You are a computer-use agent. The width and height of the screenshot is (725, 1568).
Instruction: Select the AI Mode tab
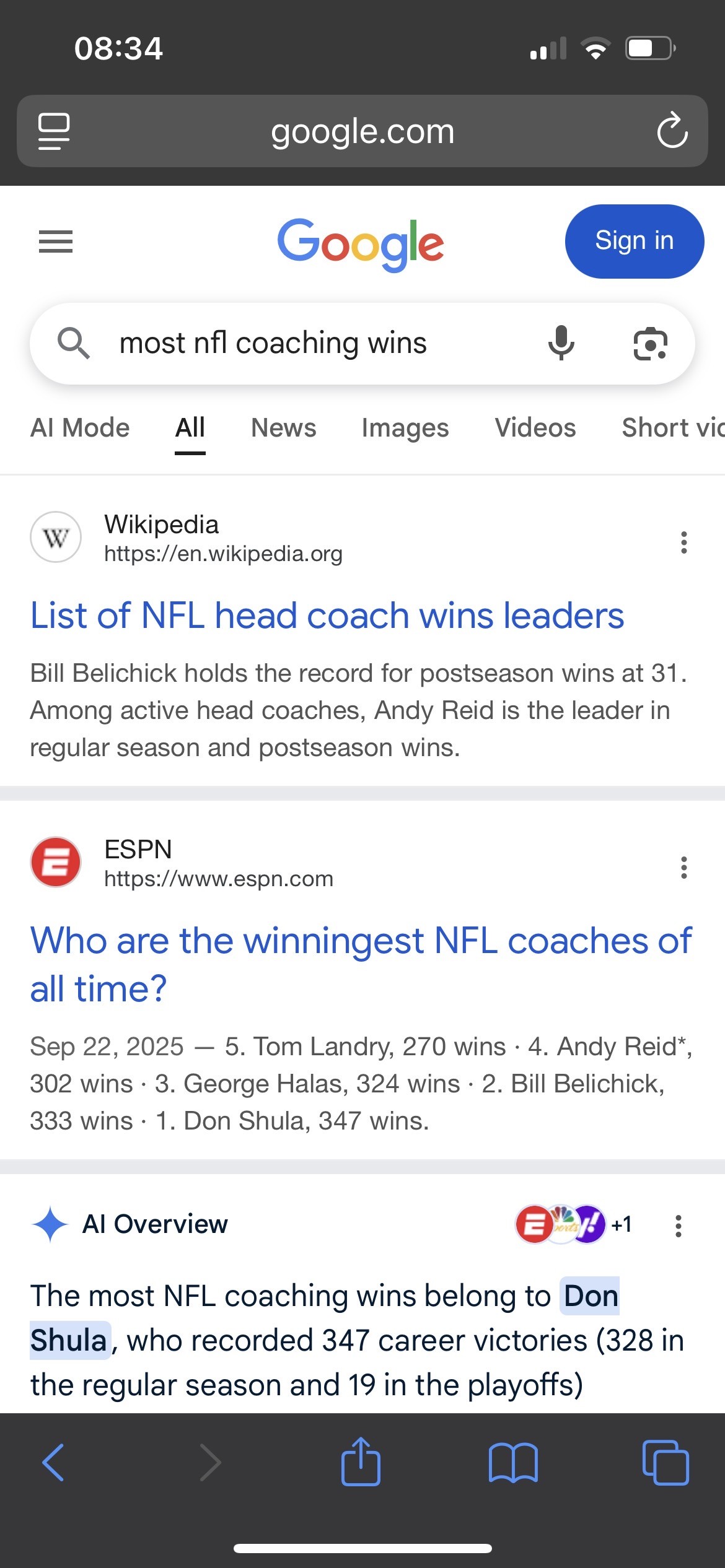click(80, 428)
